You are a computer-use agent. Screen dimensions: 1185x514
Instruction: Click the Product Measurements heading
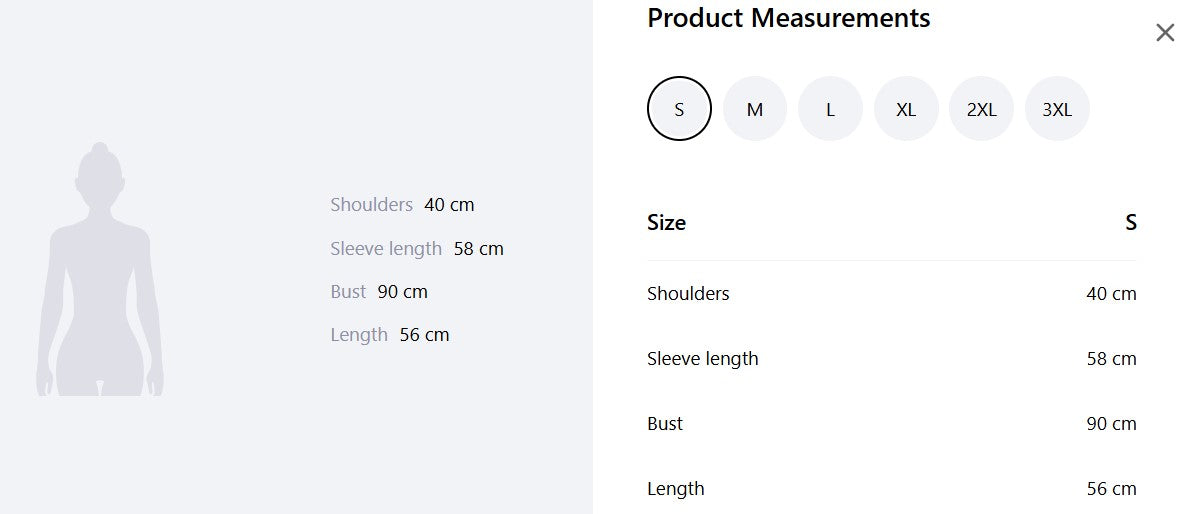788,17
